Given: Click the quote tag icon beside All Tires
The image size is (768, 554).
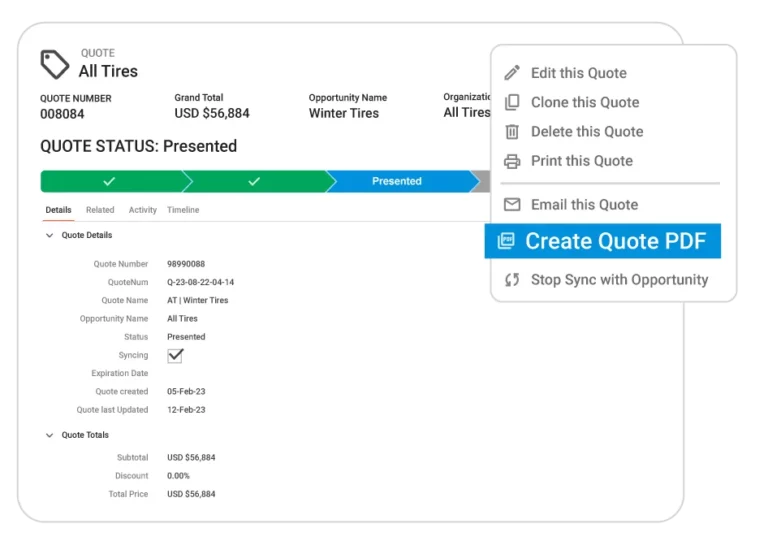Looking at the screenshot, I should point(54,64).
